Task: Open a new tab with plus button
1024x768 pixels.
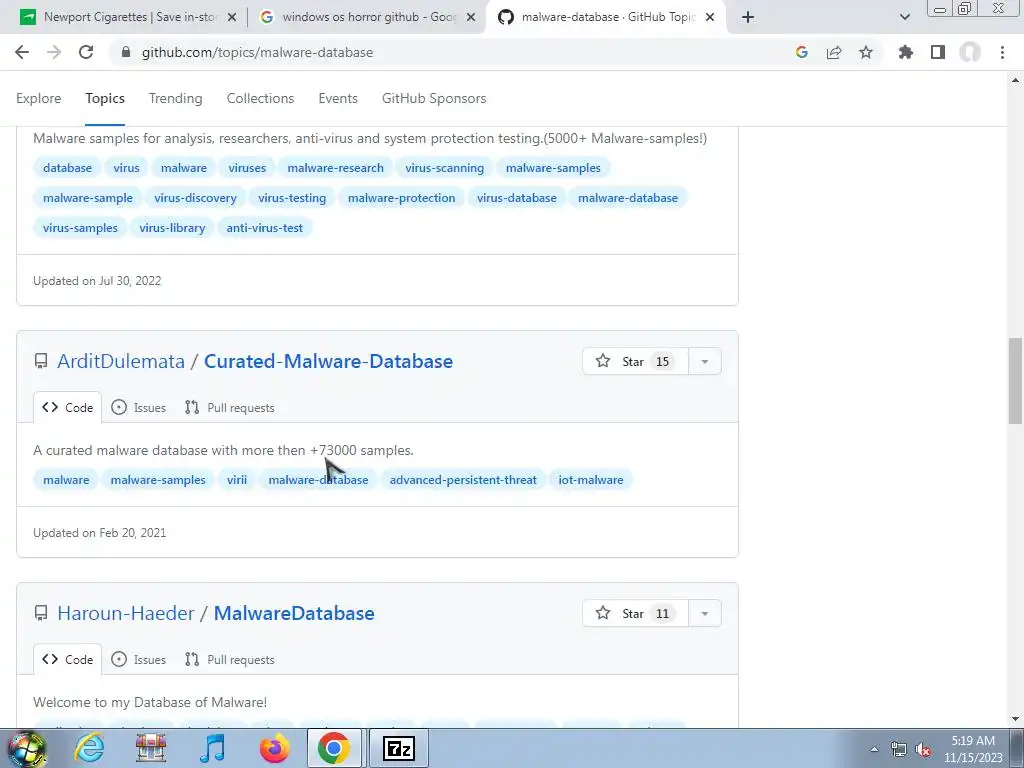Action: pyautogui.click(x=748, y=17)
